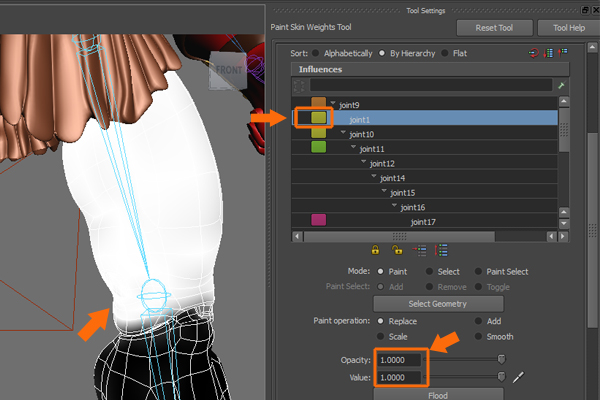Click the Opacity slider handle

(x=501, y=359)
